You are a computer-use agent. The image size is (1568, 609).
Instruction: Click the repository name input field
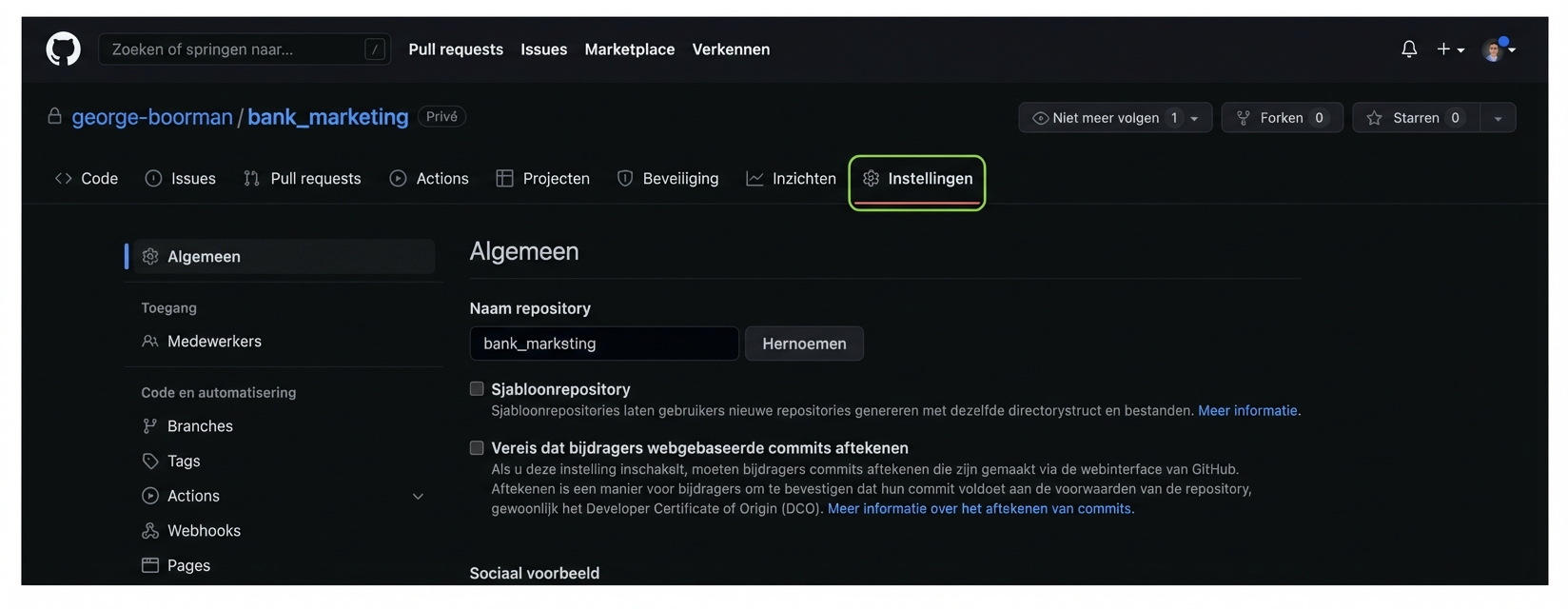click(603, 344)
